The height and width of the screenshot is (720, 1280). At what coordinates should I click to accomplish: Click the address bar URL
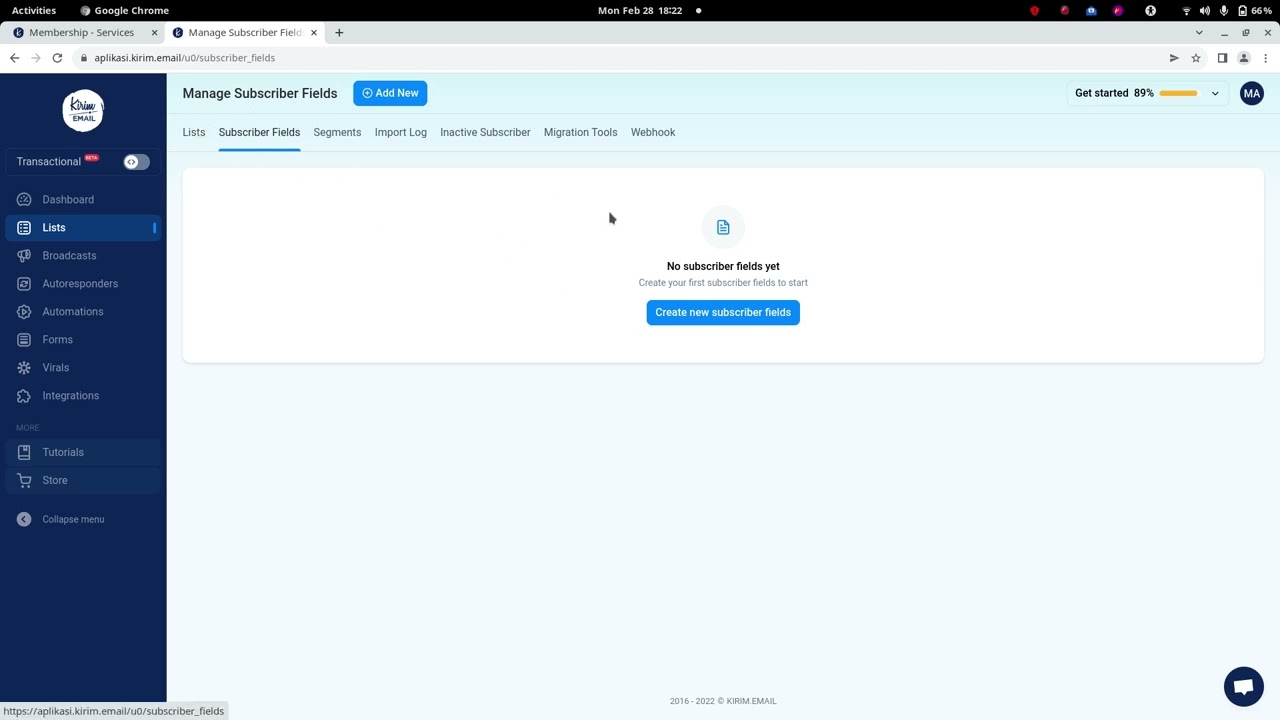185,58
